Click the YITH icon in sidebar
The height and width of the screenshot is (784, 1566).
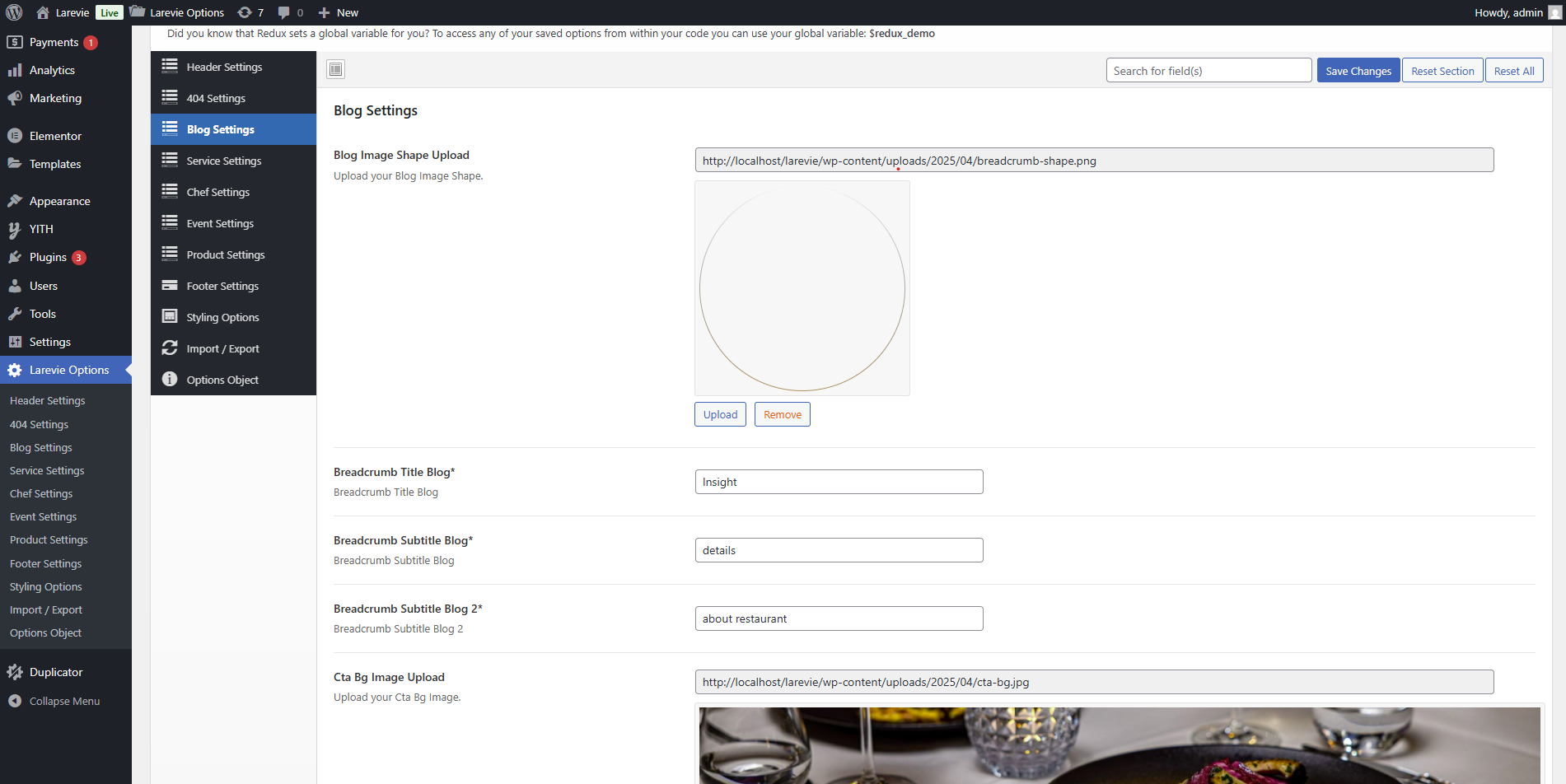pos(15,229)
